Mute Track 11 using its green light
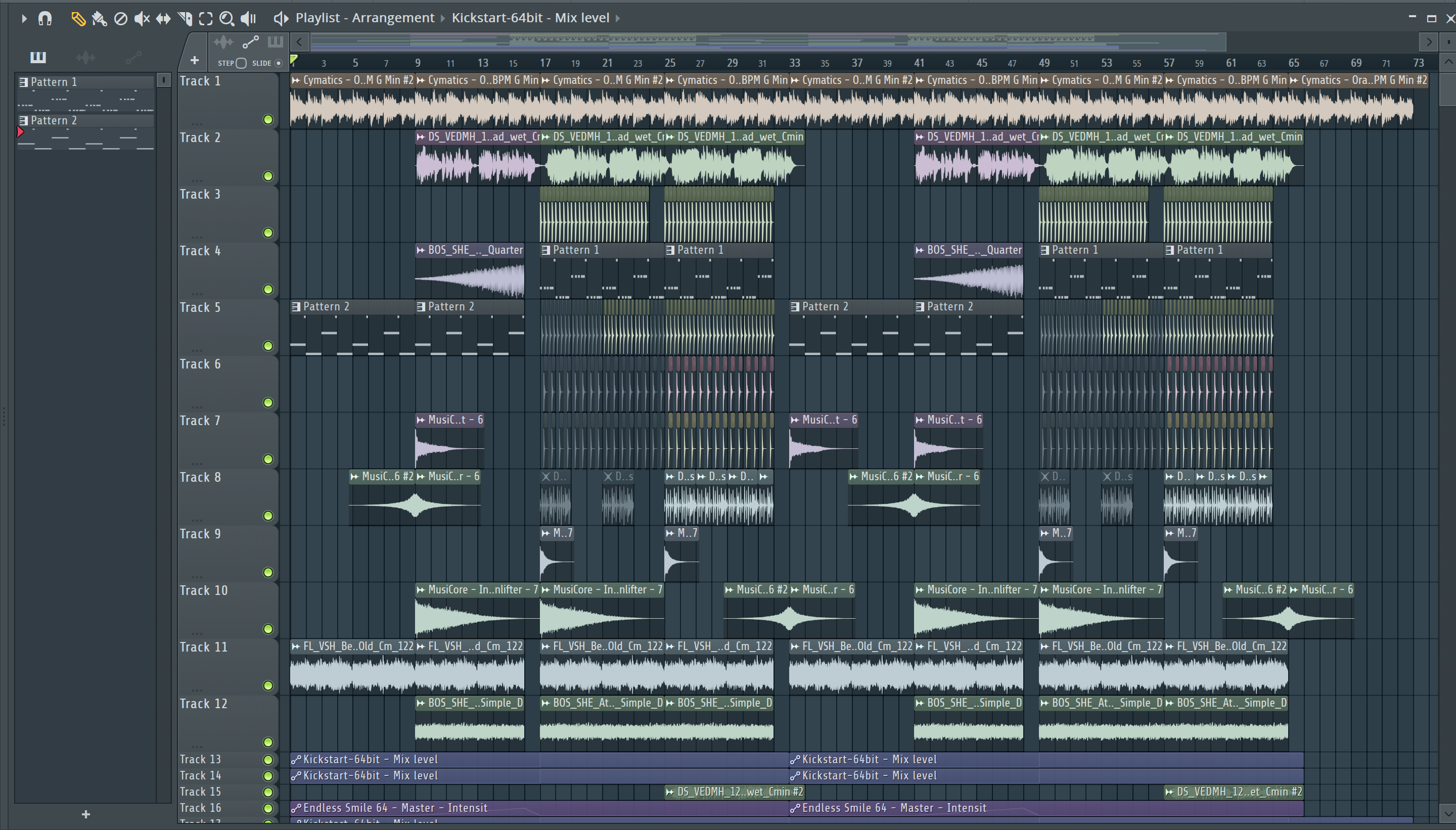This screenshot has height=830, width=1456. pyautogui.click(x=268, y=686)
